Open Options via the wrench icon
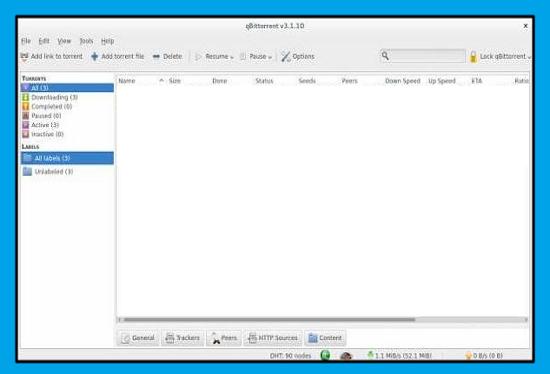 pyautogui.click(x=286, y=56)
